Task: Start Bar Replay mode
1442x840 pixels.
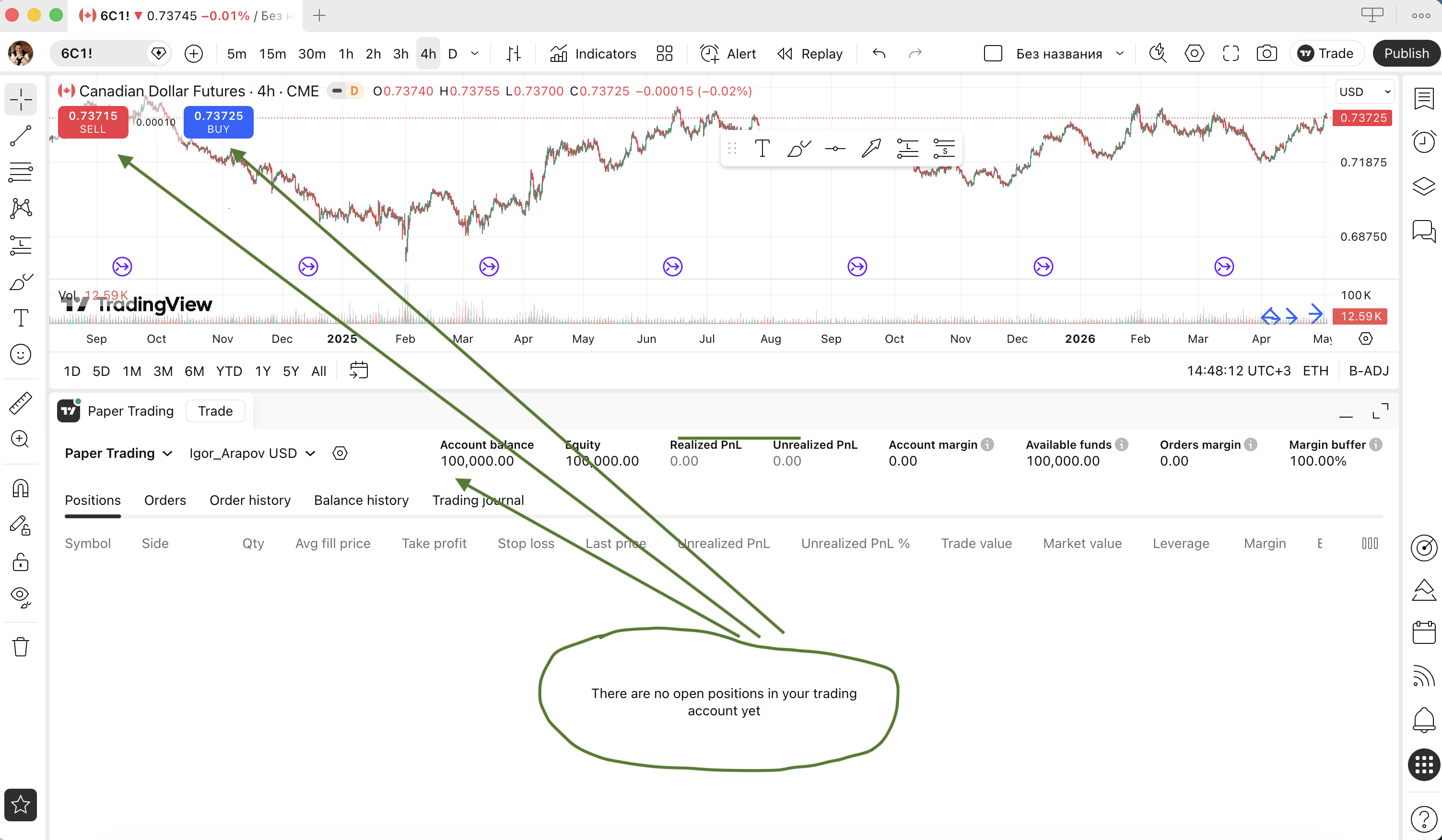Action: point(809,53)
